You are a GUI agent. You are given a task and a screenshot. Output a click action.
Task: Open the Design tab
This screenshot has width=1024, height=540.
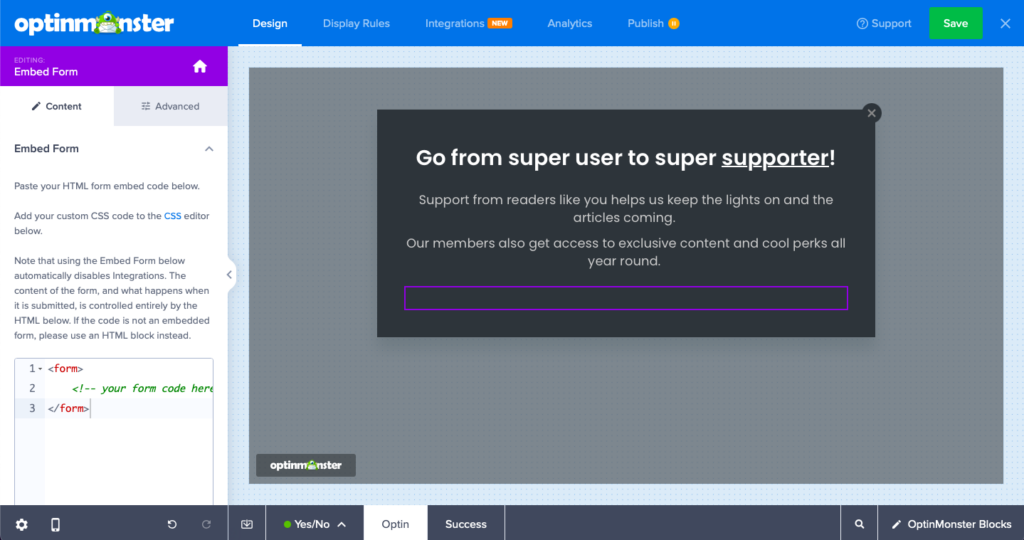point(270,24)
